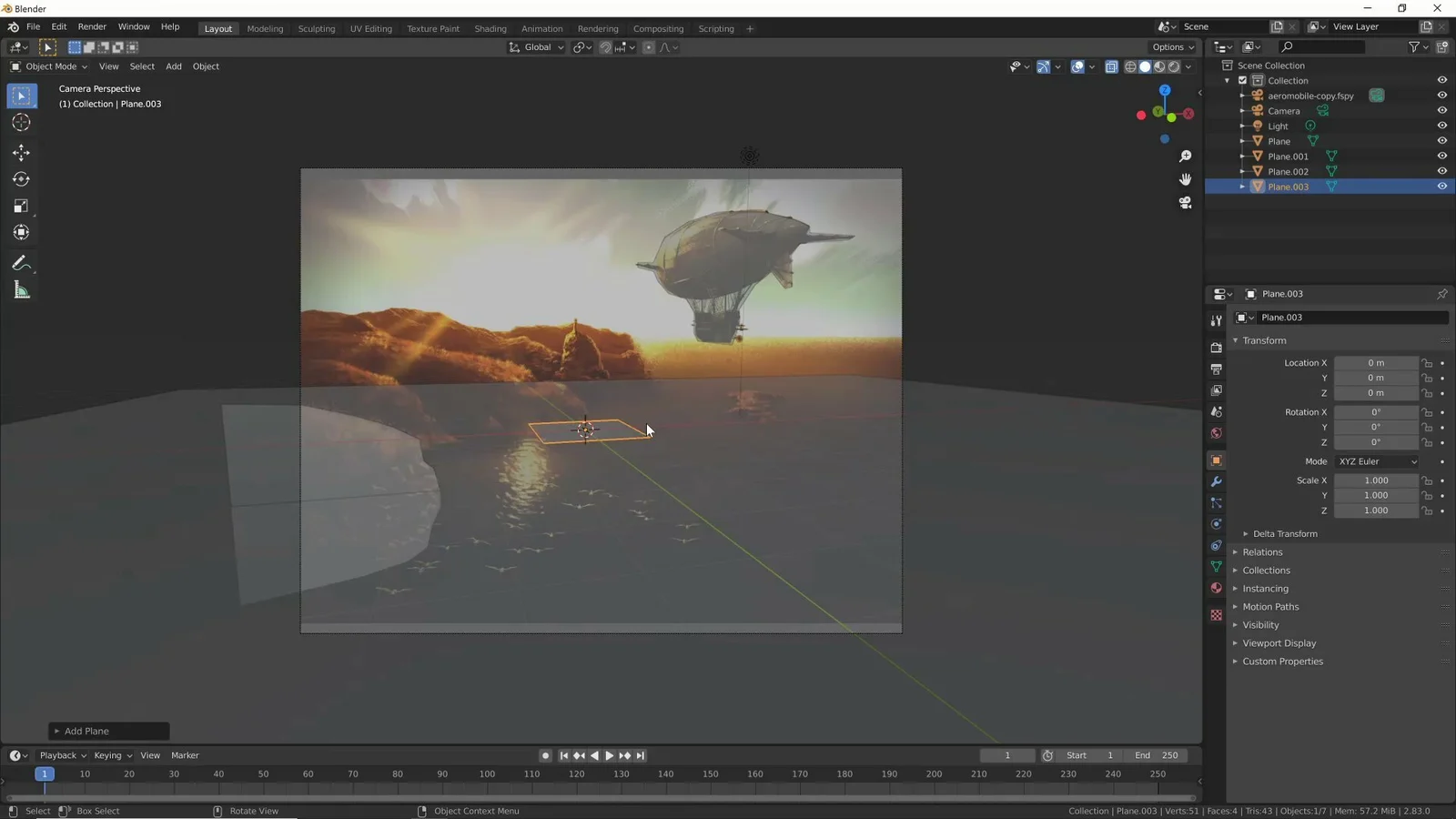Select the Move tool in the toolbar
This screenshot has height=819, width=1456.
(21, 153)
